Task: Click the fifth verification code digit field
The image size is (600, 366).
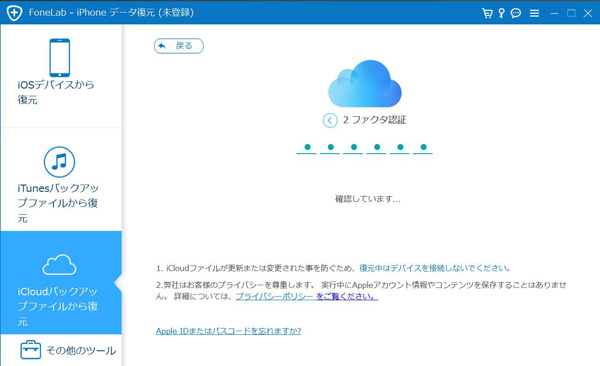Action: pyautogui.click(x=399, y=148)
